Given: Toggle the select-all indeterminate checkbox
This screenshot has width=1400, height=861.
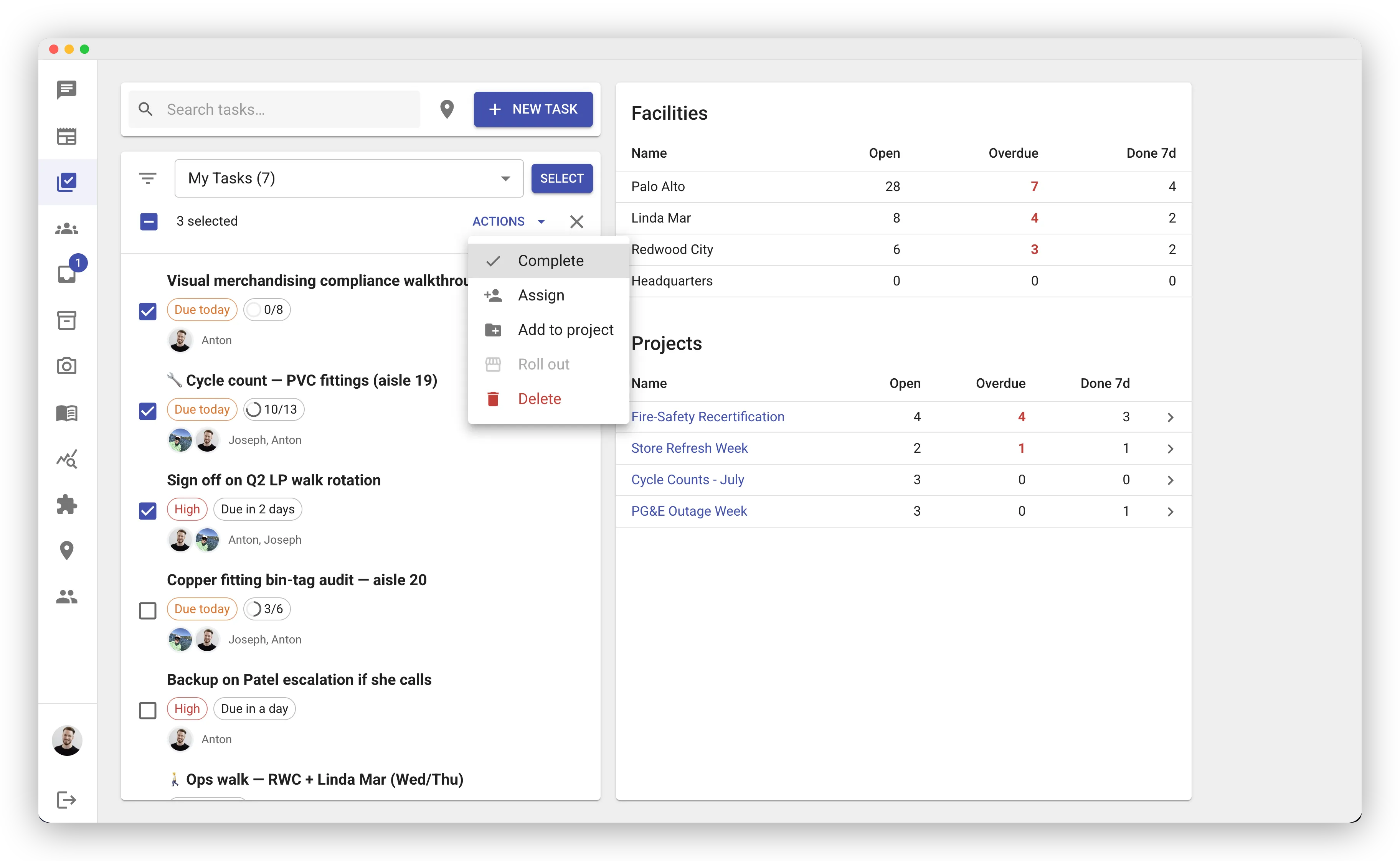Looking at the screenshot, I should 149,221.
